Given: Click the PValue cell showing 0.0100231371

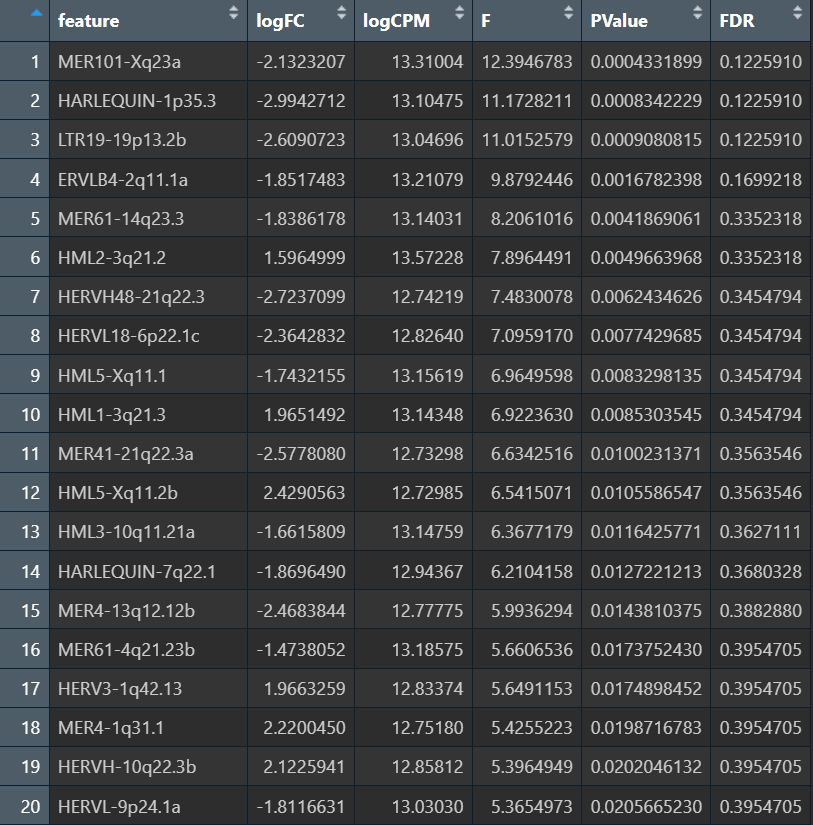Looking at the screenshot, I should [646, 454].
